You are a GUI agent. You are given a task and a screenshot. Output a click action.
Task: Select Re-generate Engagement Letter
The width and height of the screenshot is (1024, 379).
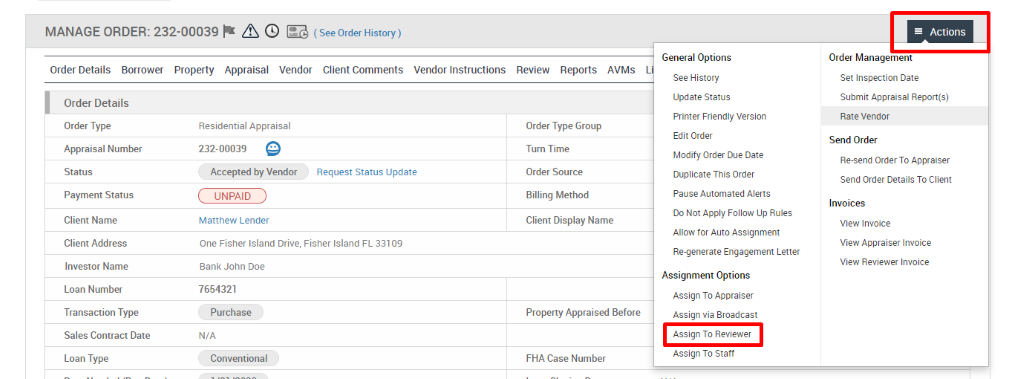pos(736,252)
